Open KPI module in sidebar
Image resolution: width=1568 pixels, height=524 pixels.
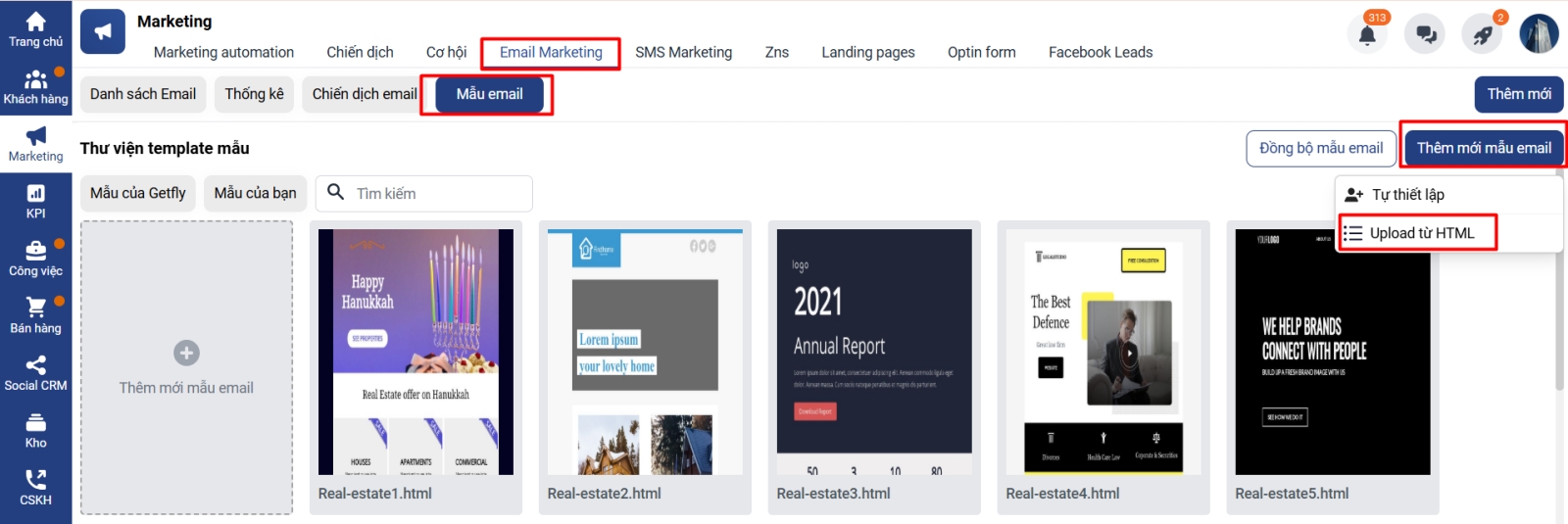click(x=35, y=202)
